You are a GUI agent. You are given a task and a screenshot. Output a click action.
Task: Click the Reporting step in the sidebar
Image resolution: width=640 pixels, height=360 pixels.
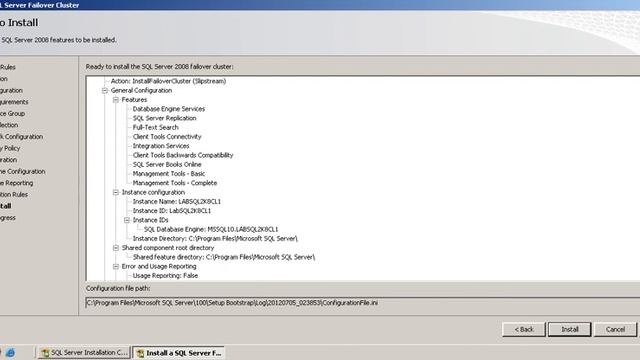tap(16, 183)
